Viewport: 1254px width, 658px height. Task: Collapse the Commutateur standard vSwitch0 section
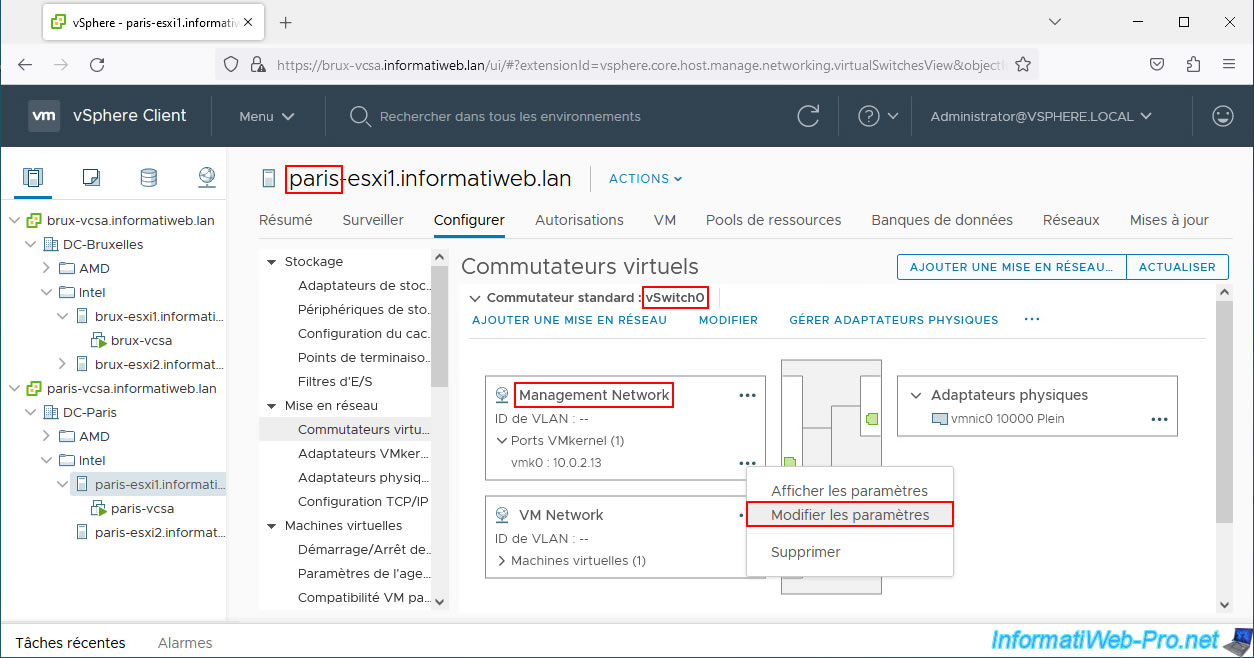(x=474, y=298)
